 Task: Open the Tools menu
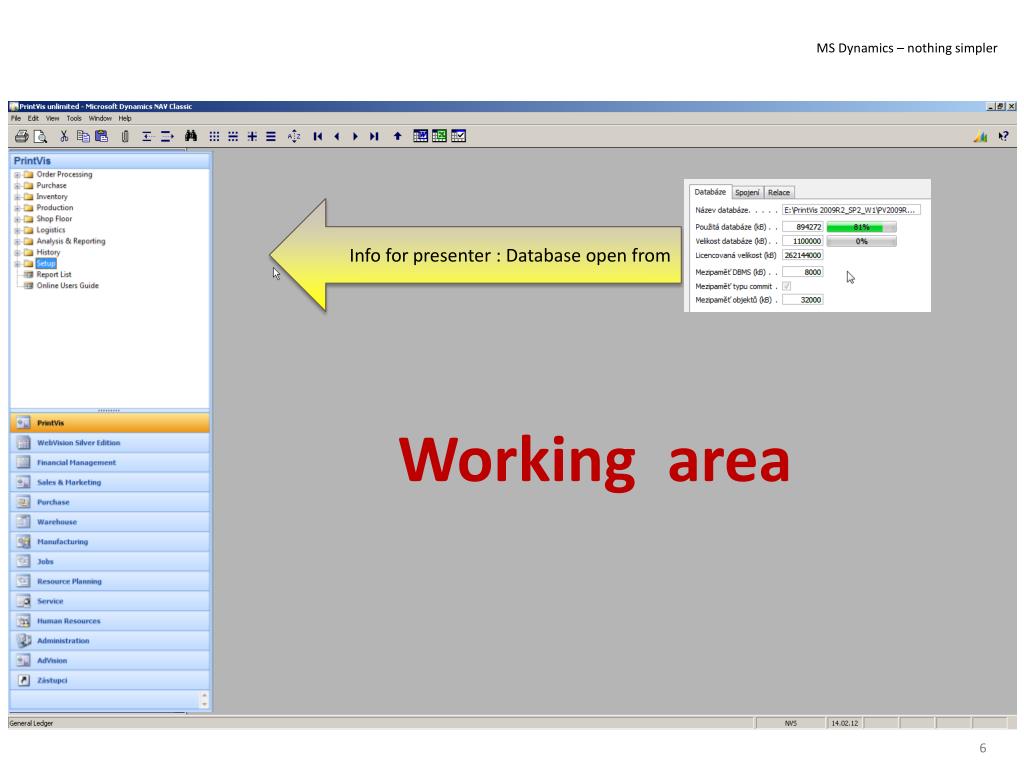click(74, 118)
